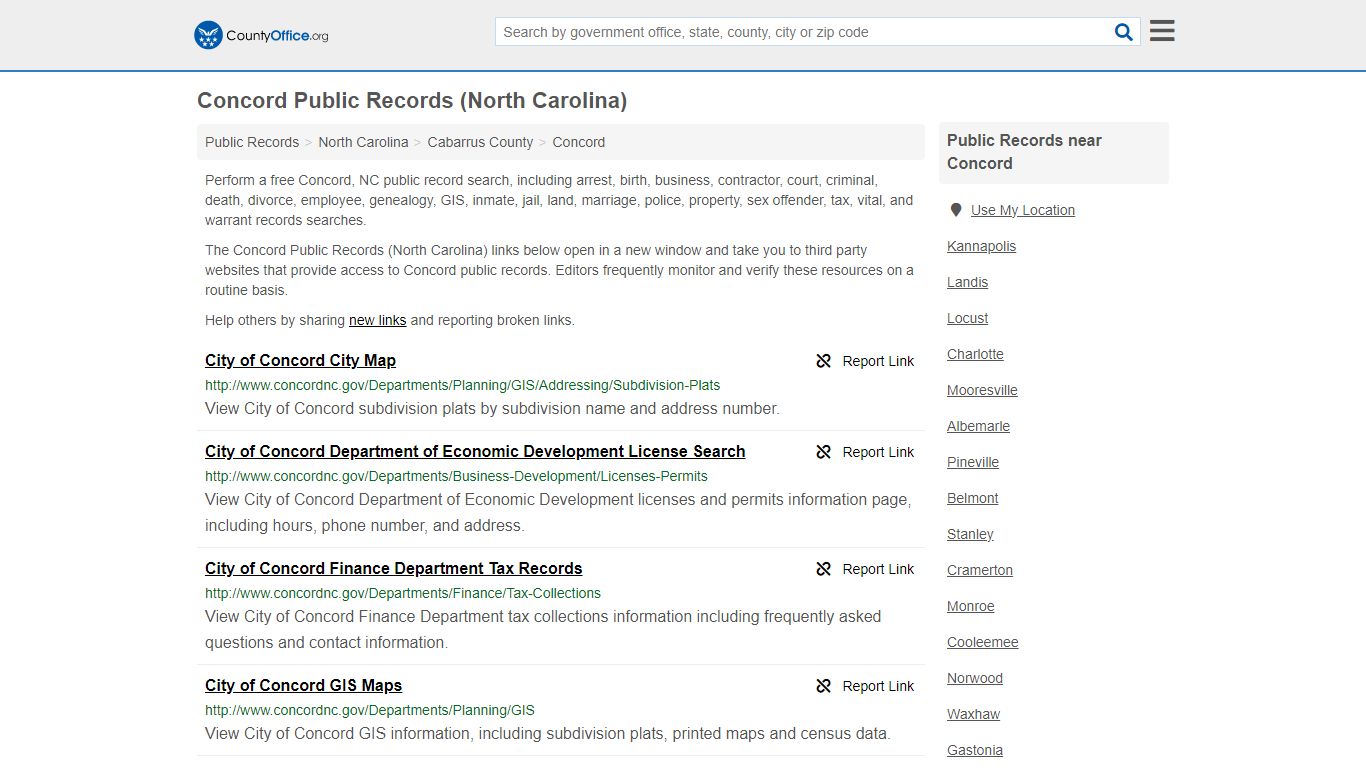
Task: Click the 'Editors frequently monitor' paragraph
Action: pyautogui.click(x=559, y=270)
